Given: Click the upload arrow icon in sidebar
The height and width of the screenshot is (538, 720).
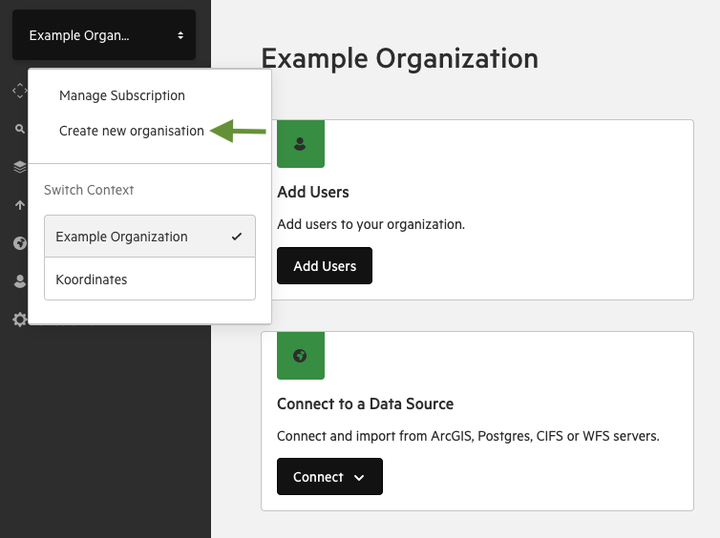Looking at the screenshot, I should [x=20, y=205].
